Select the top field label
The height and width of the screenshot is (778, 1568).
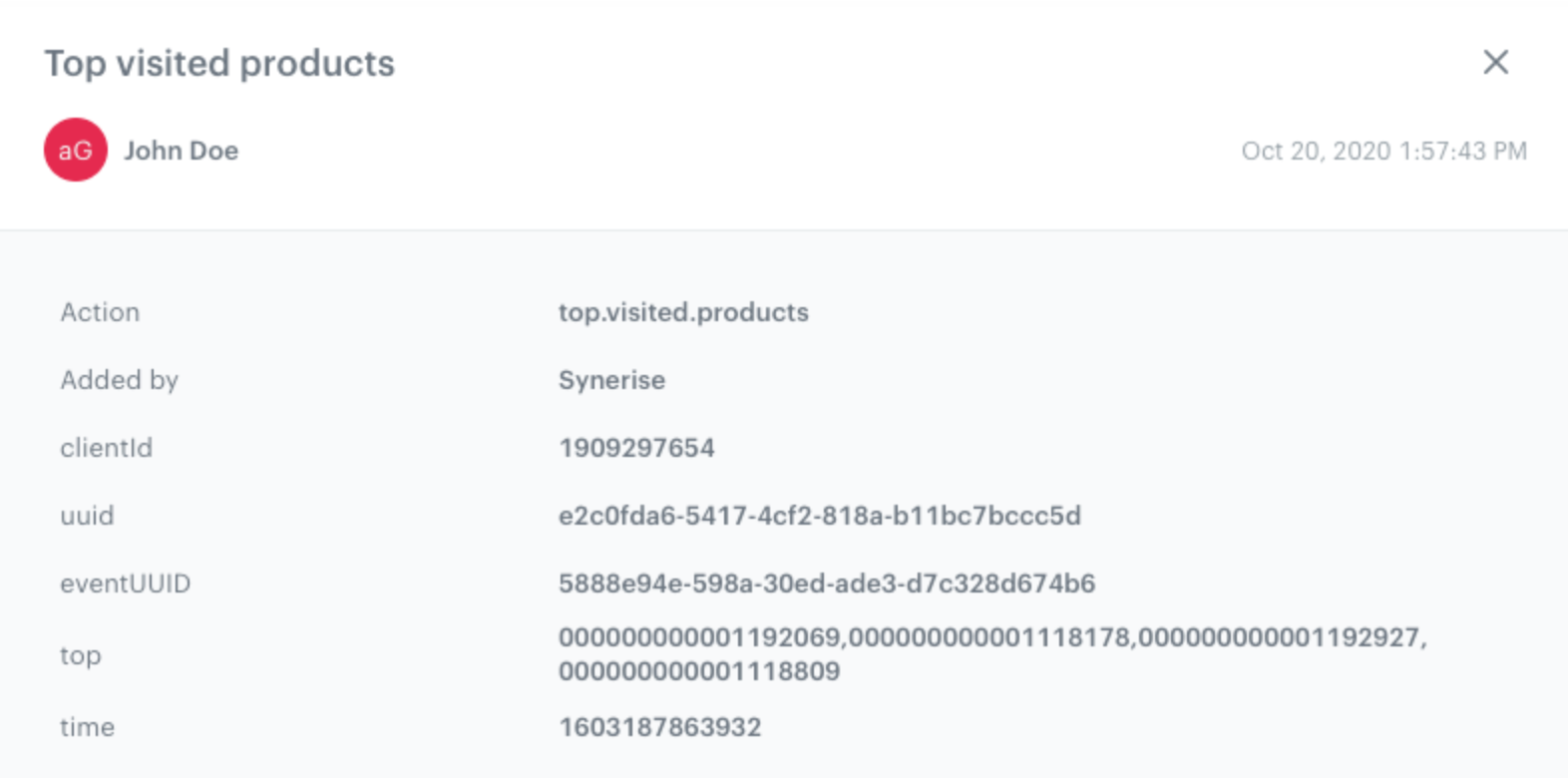pos(81,655)
